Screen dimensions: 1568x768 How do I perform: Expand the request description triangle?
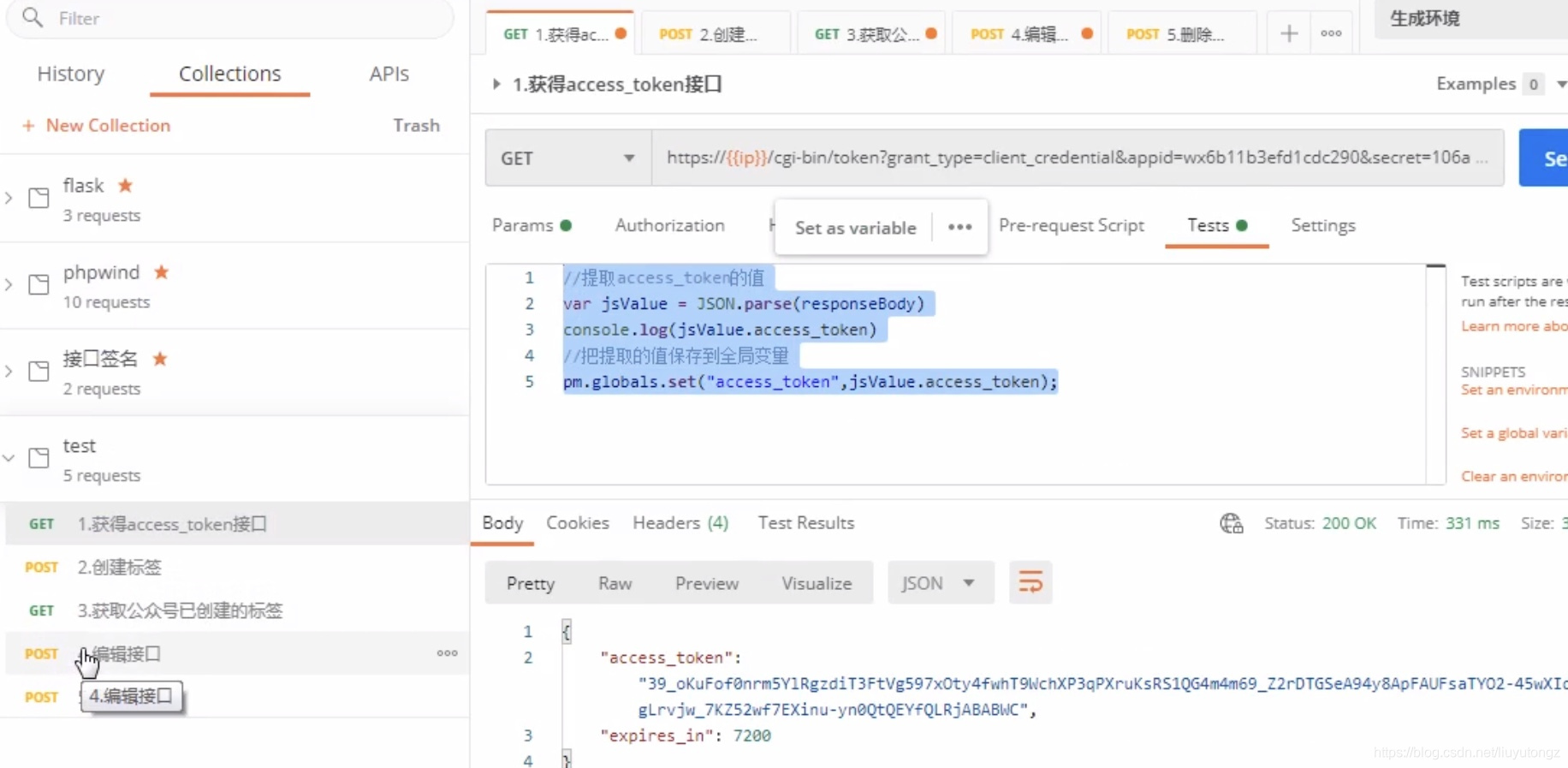click(x=496, y=84)
